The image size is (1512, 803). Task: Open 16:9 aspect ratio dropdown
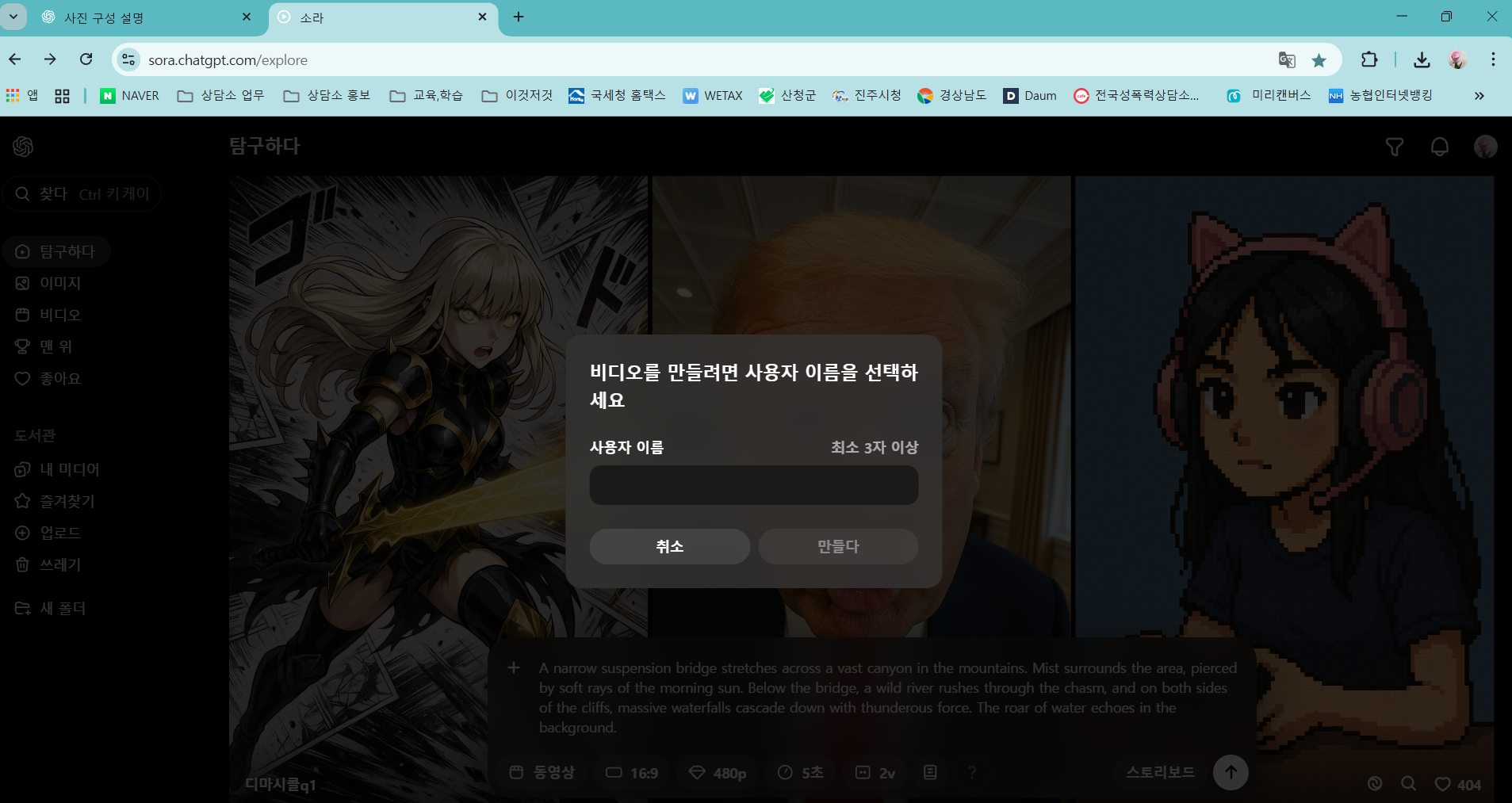pos(632,772)
